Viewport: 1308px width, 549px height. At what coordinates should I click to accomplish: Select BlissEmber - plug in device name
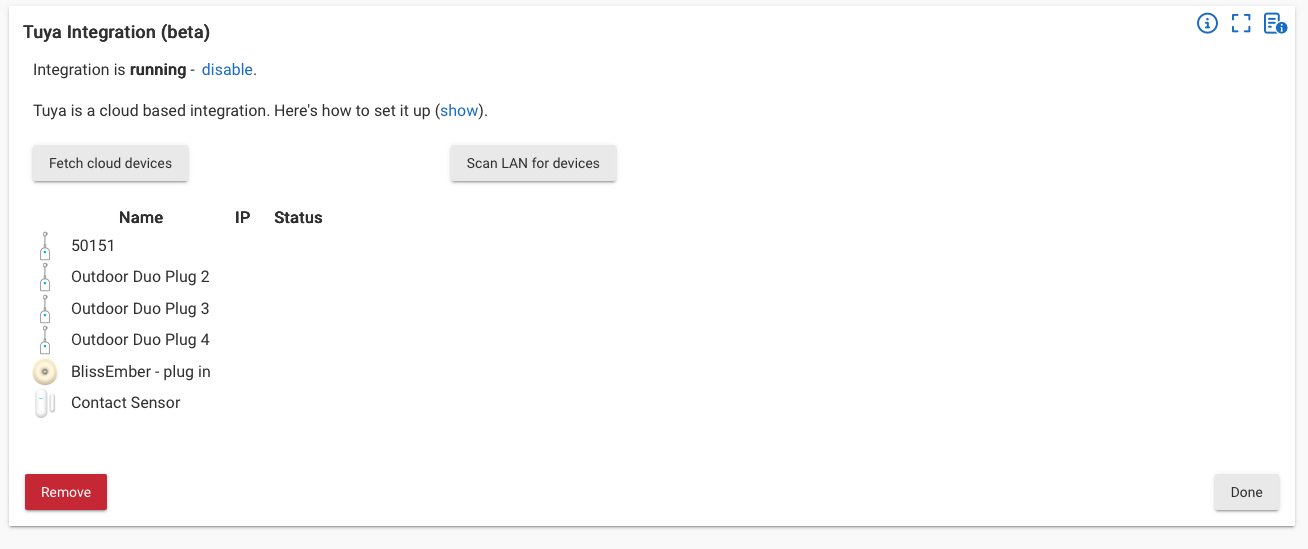click(141, 372)
